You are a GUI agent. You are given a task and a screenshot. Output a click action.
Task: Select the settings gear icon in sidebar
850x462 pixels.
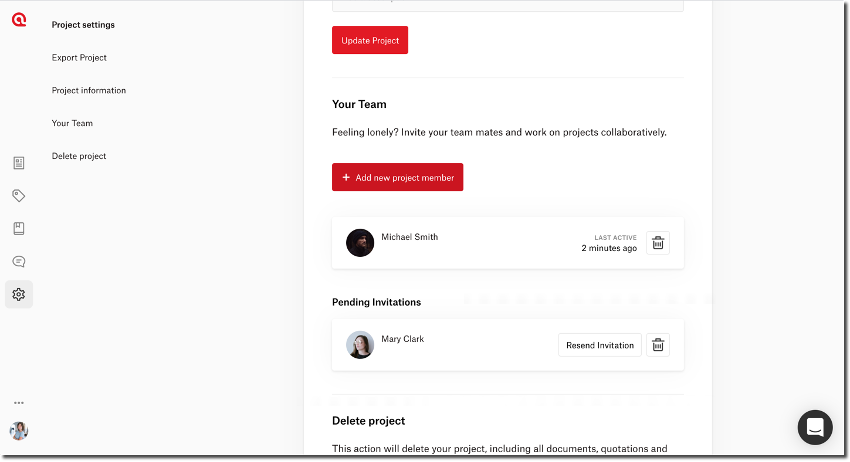19,294
